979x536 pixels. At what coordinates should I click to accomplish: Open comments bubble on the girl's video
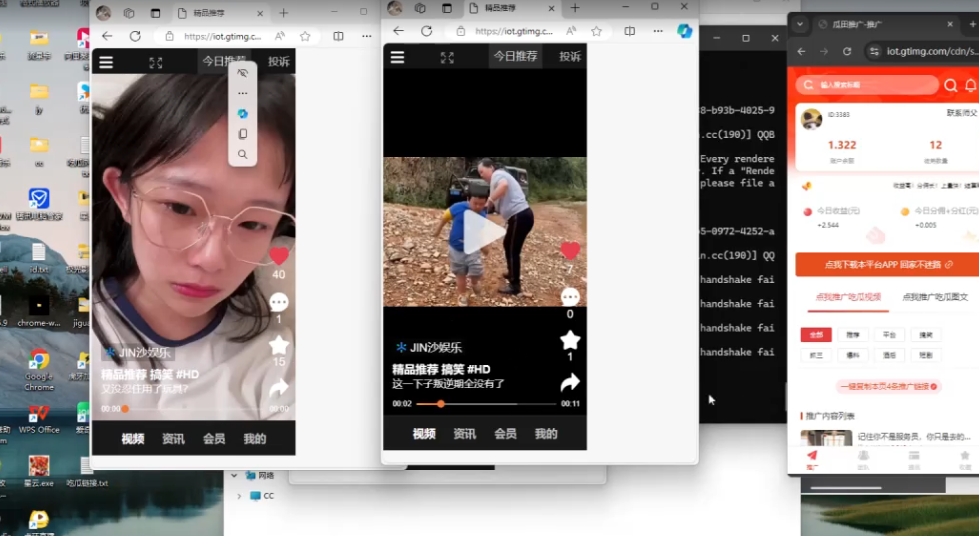[279, 302]
